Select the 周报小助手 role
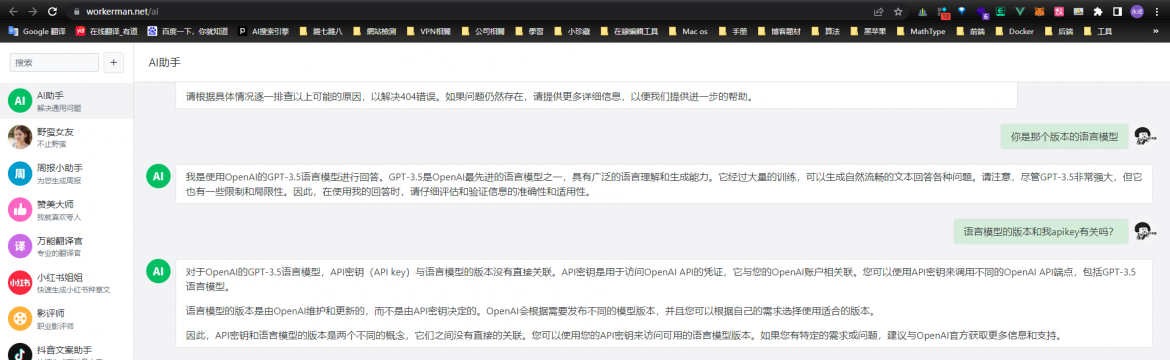This screenshot has height=360, width=1170. tap(66, 173)
